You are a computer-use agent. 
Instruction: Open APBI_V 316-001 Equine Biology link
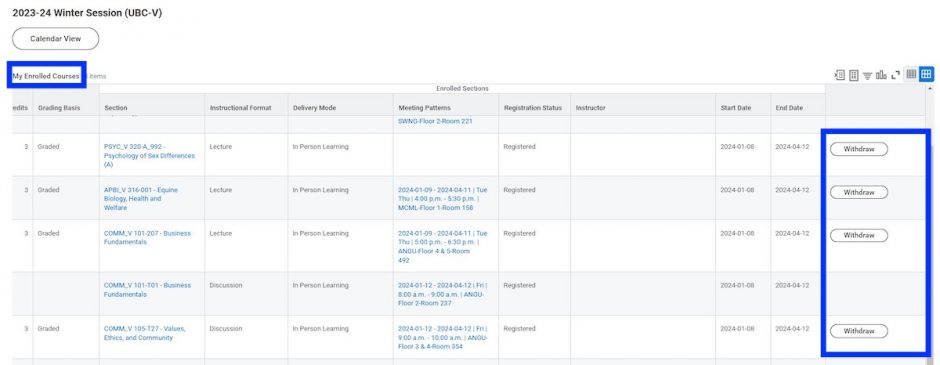click(141, 198)
